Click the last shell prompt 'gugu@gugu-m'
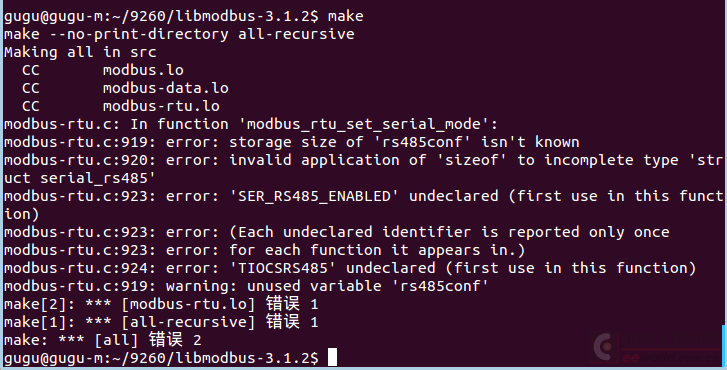 point(52,358)
